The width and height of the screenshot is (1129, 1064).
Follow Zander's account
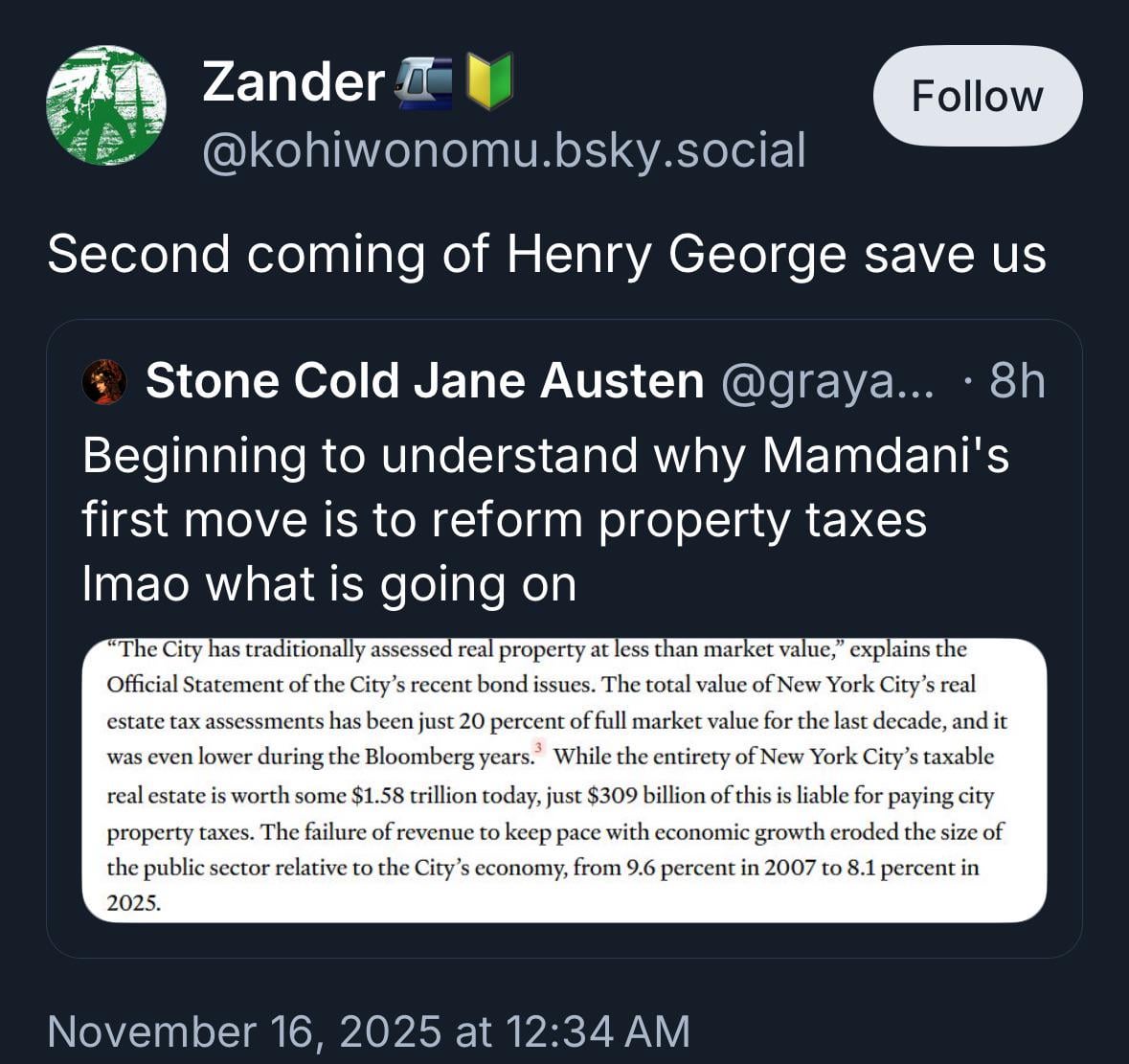977,96
